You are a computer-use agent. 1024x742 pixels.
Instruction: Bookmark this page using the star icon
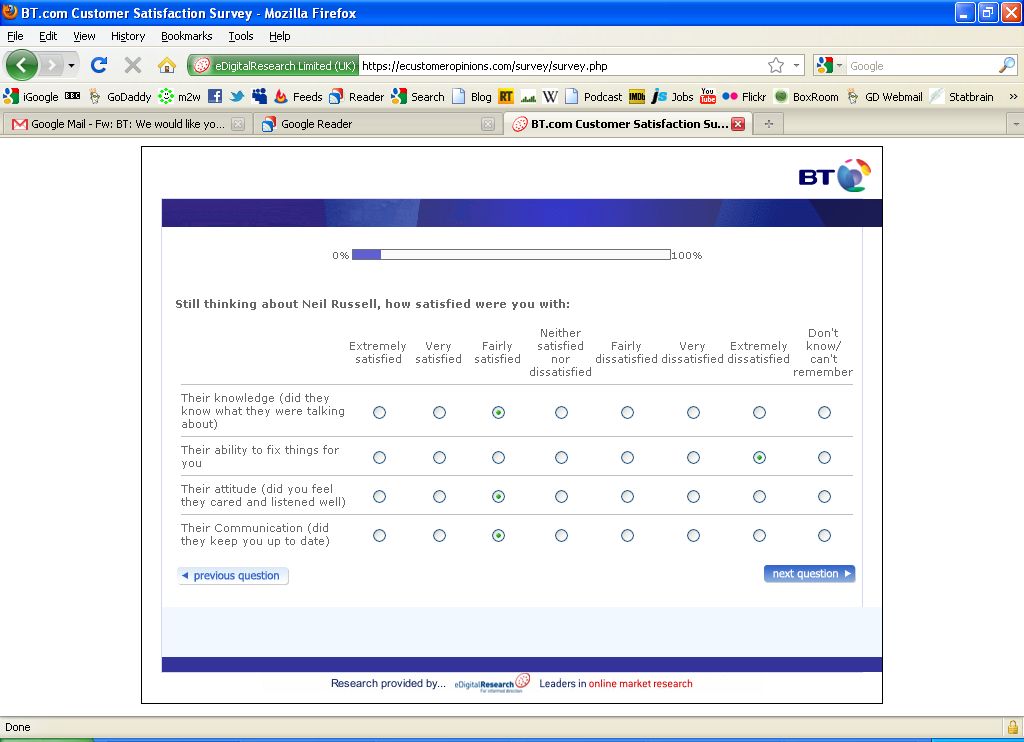[776, 66]
